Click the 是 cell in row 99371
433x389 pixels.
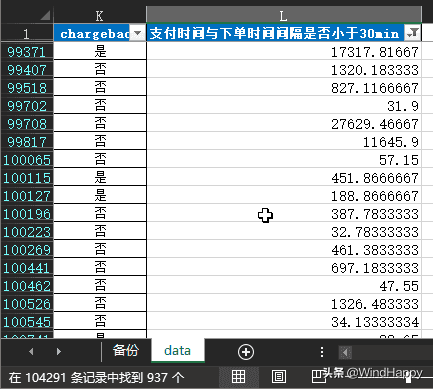pos(100,52)
